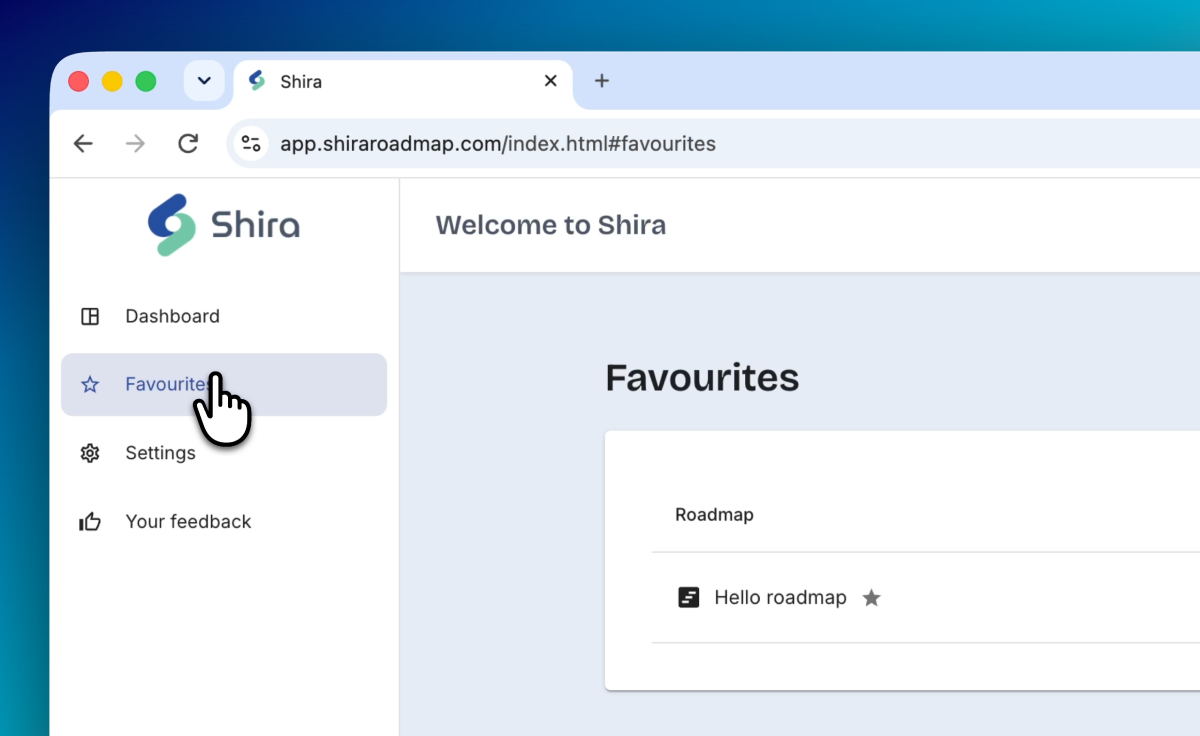Click the Settings gear icon

point(90,453)
